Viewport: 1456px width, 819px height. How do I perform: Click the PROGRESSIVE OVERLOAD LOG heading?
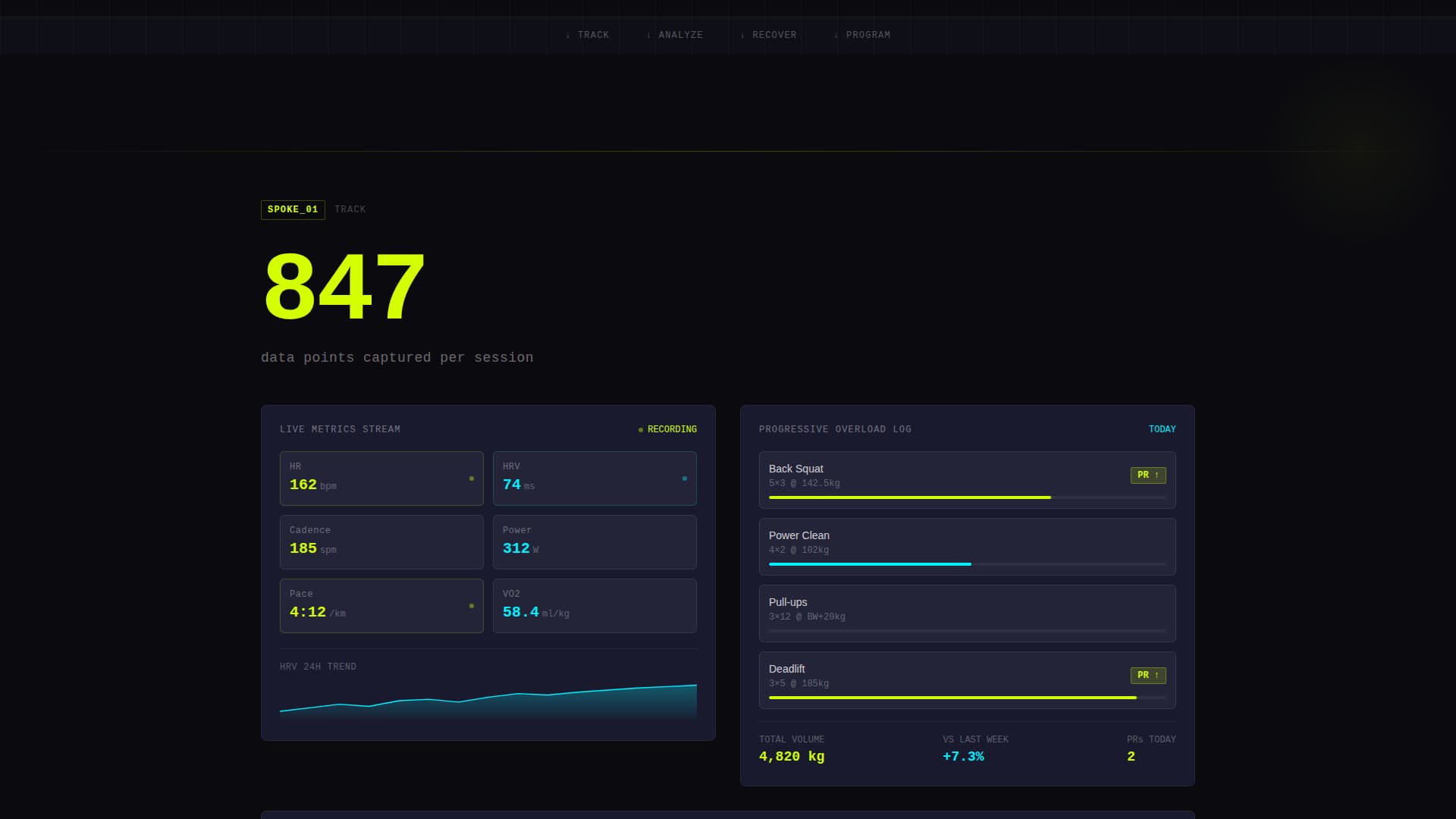click(835, 429)
